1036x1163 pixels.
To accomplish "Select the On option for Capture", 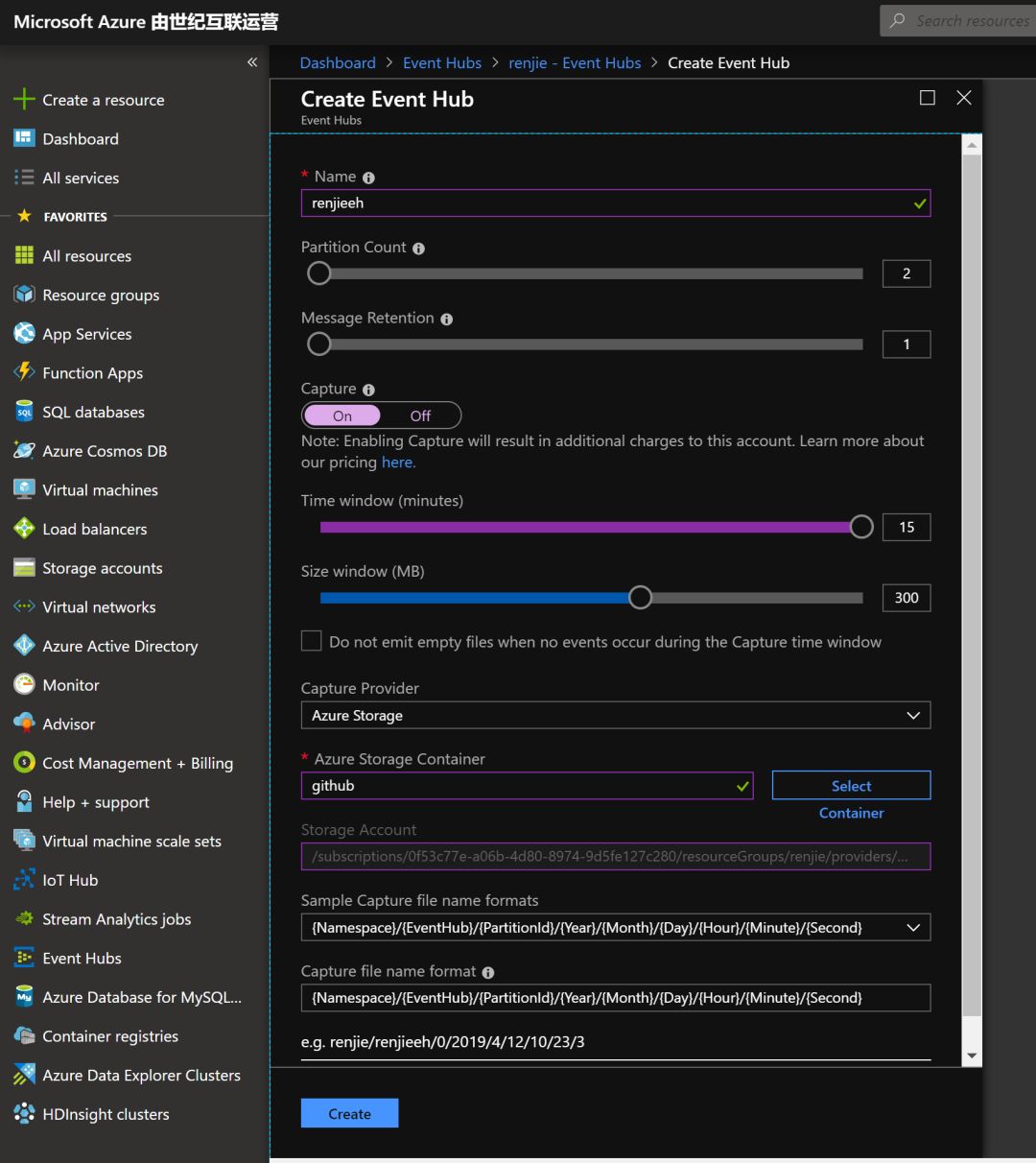I will (x=342, y=415).
